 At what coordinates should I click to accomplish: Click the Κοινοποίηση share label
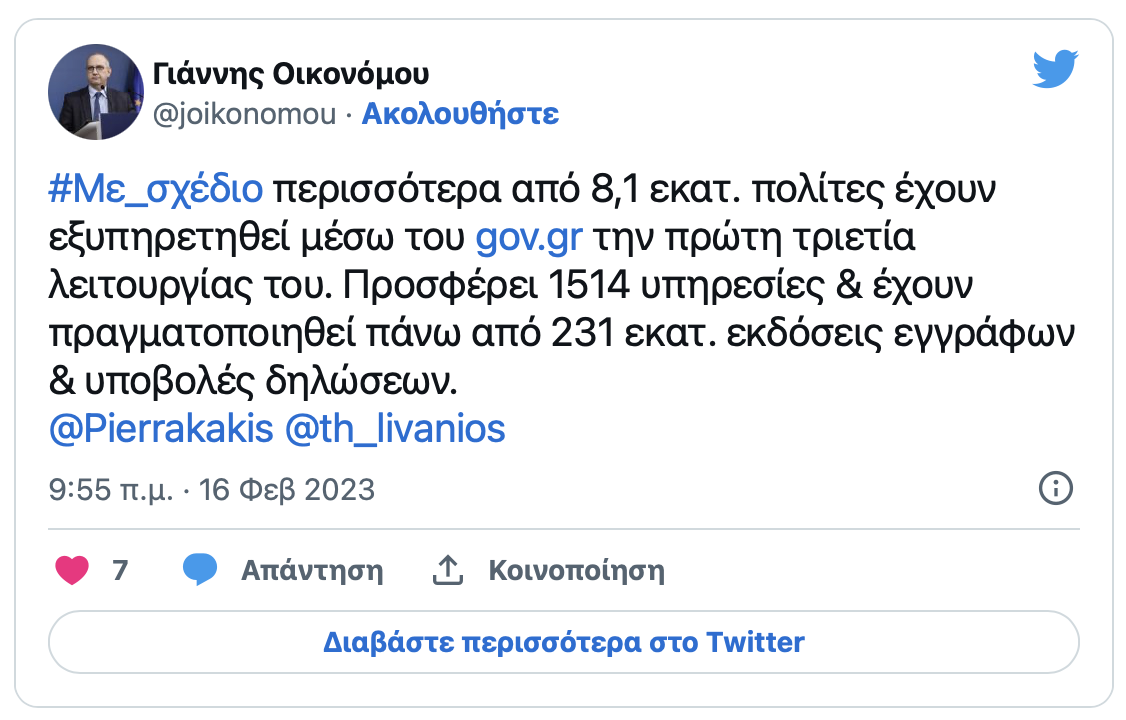[x=576, y=571]
